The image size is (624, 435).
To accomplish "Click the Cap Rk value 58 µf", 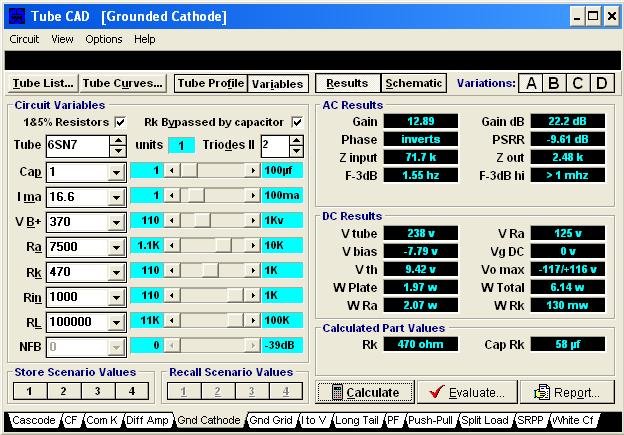I will click(x=567, y=344).
